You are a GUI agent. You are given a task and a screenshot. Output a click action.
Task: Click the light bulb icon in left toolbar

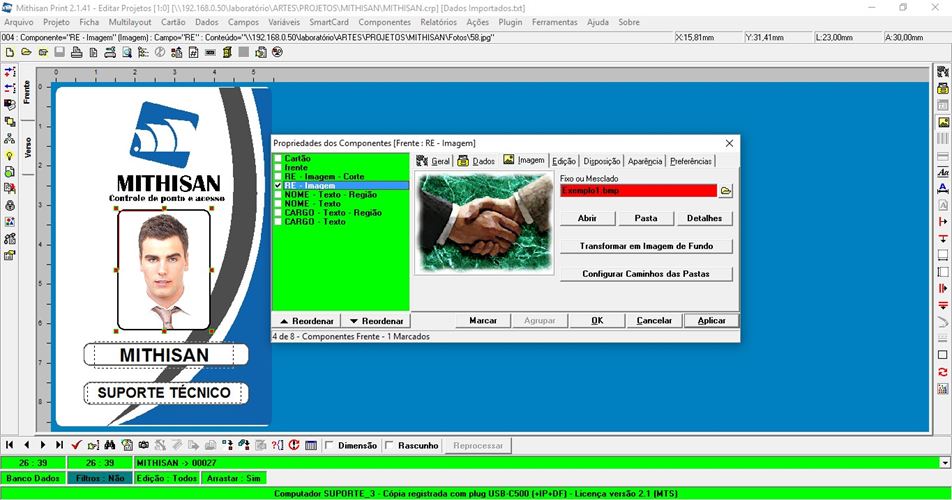click(9, 155)
